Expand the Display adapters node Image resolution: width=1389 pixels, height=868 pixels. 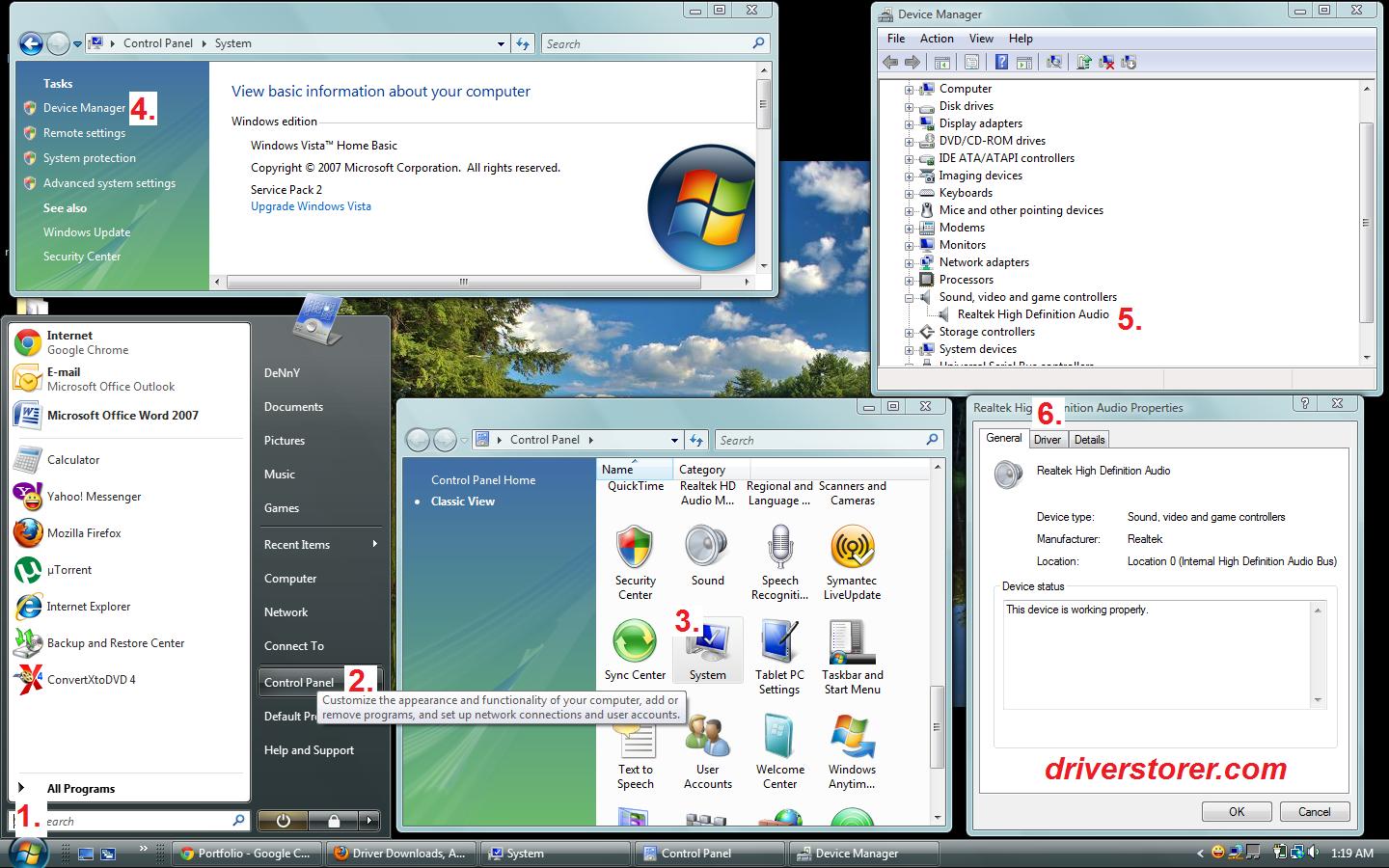coord(909,123)
